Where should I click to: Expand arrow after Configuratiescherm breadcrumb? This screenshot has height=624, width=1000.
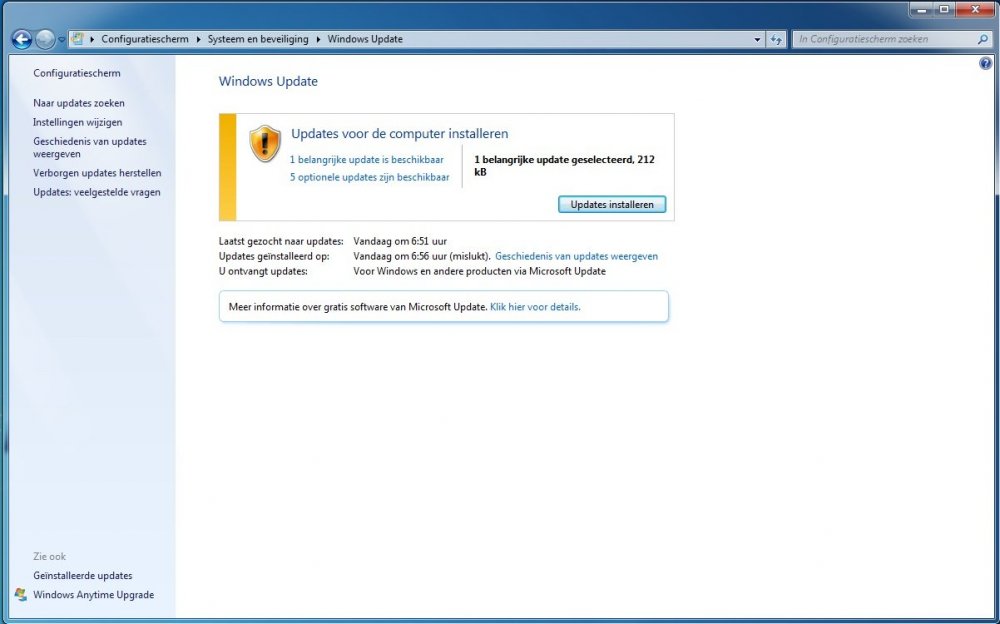tap(198, 39)
